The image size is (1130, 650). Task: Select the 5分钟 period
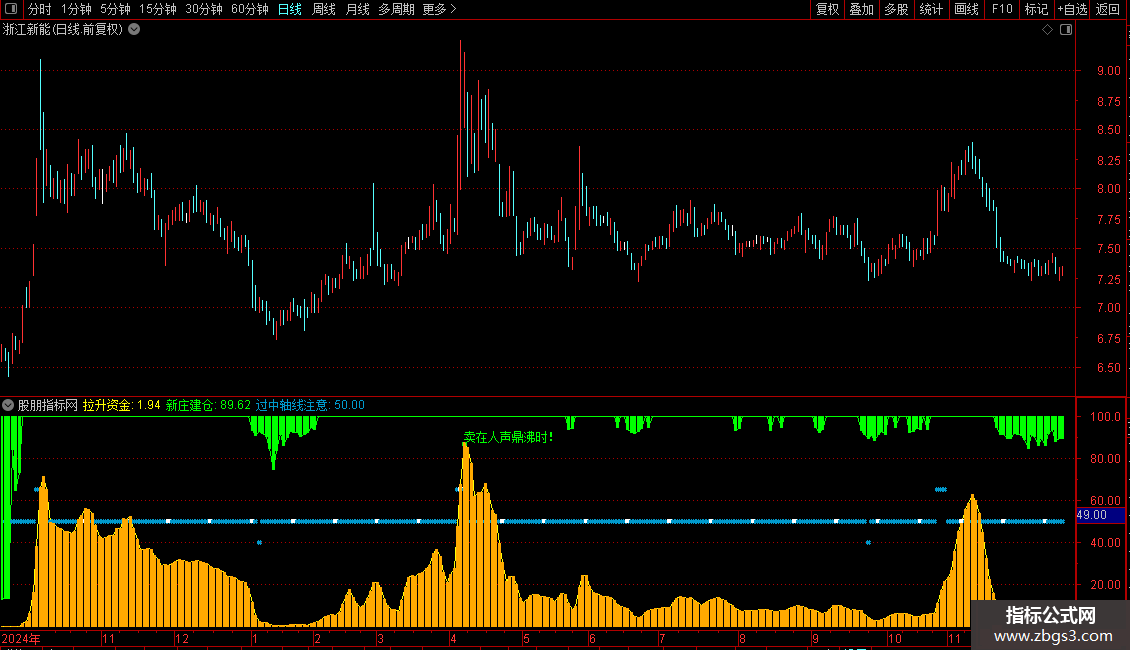click(115, 9)
